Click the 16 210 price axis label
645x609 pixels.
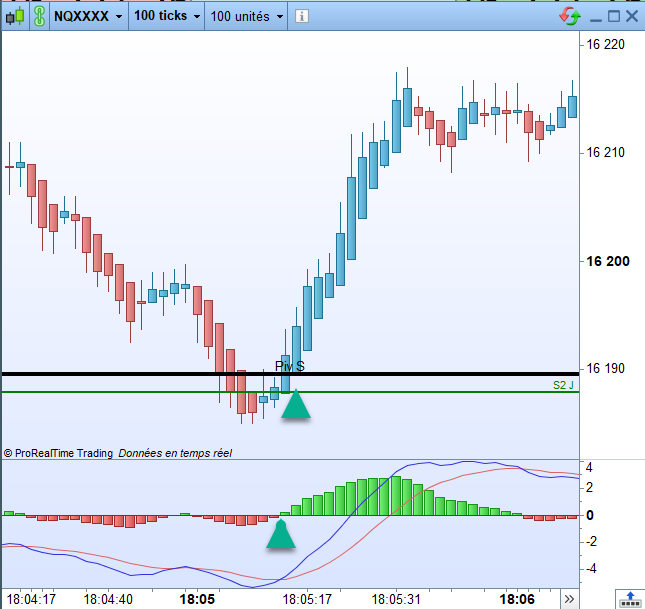(x=605, y=152)
